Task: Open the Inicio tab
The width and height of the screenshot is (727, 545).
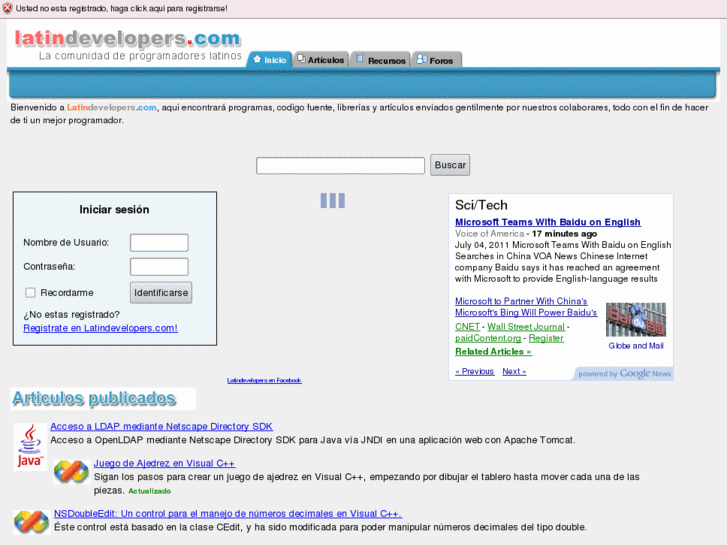Action: pyautogui.click(x=269, y=60)
